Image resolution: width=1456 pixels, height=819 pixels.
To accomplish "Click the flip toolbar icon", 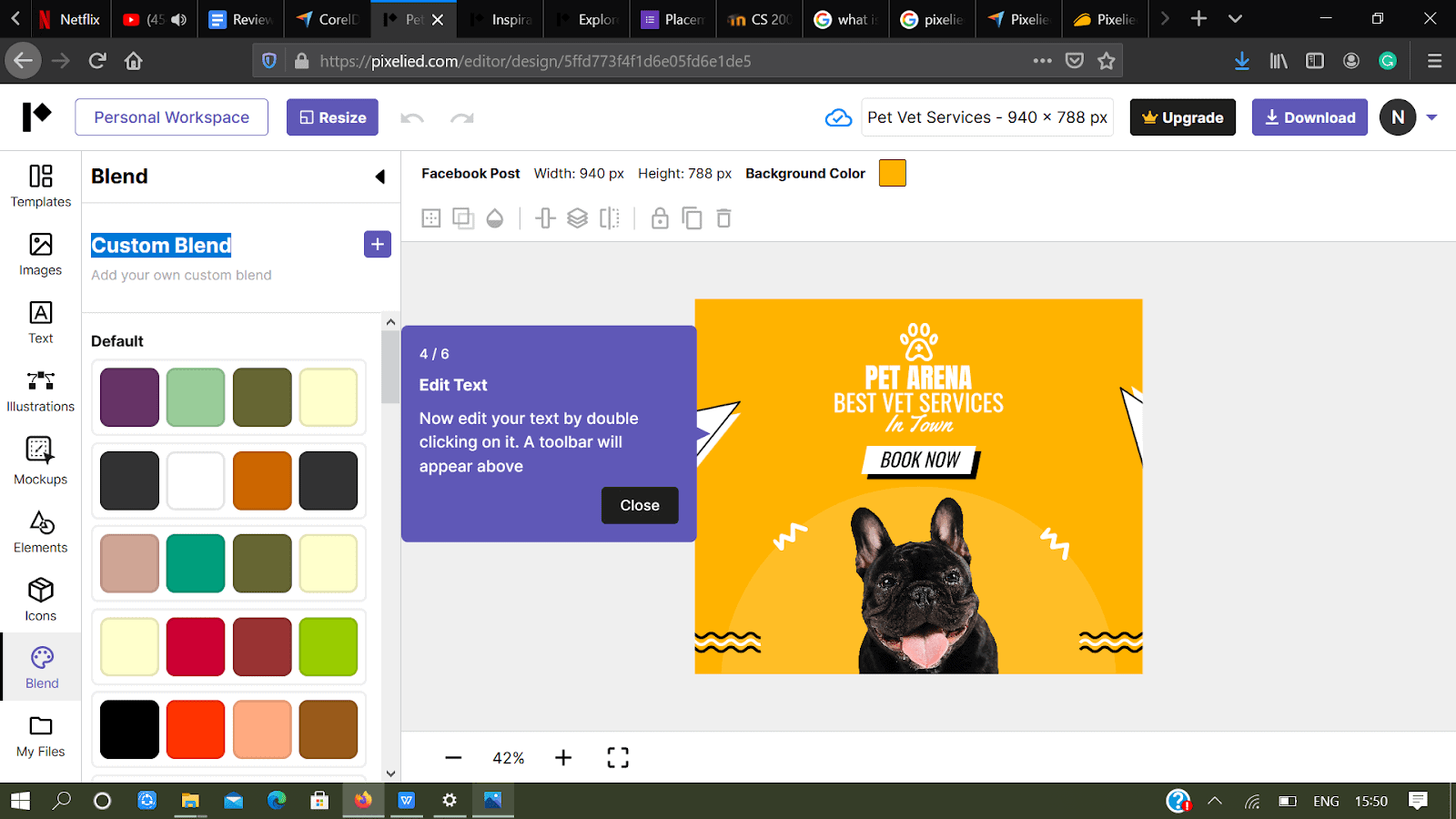I will point(610,218).
